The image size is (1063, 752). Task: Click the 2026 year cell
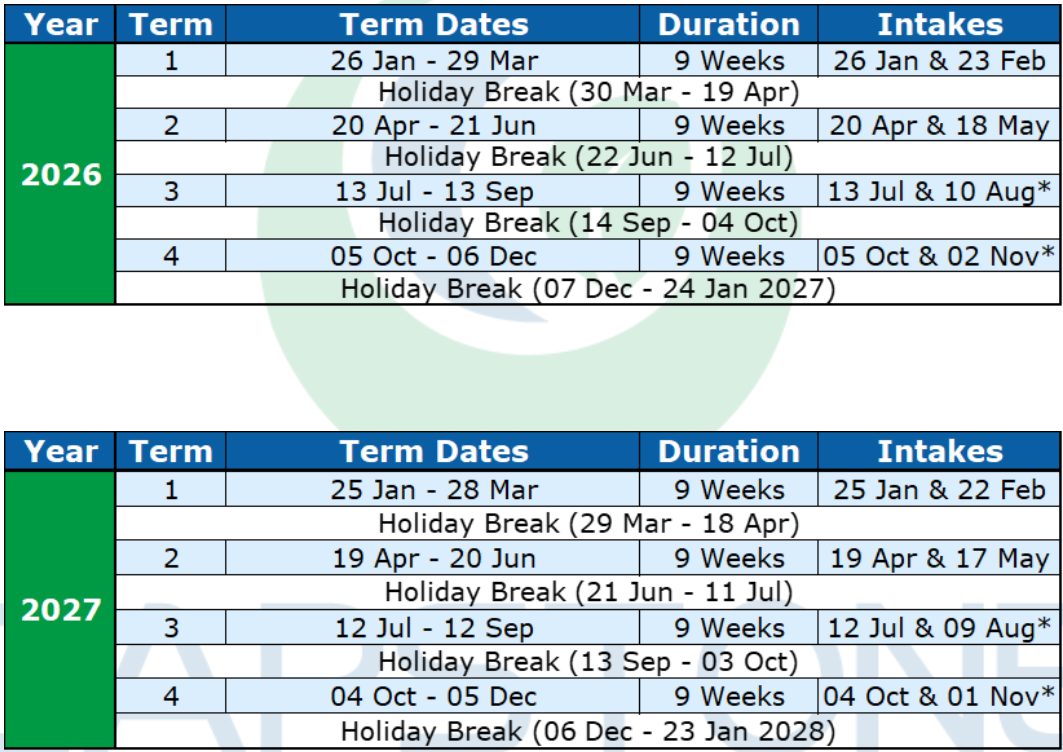click(x=61, y=174)
